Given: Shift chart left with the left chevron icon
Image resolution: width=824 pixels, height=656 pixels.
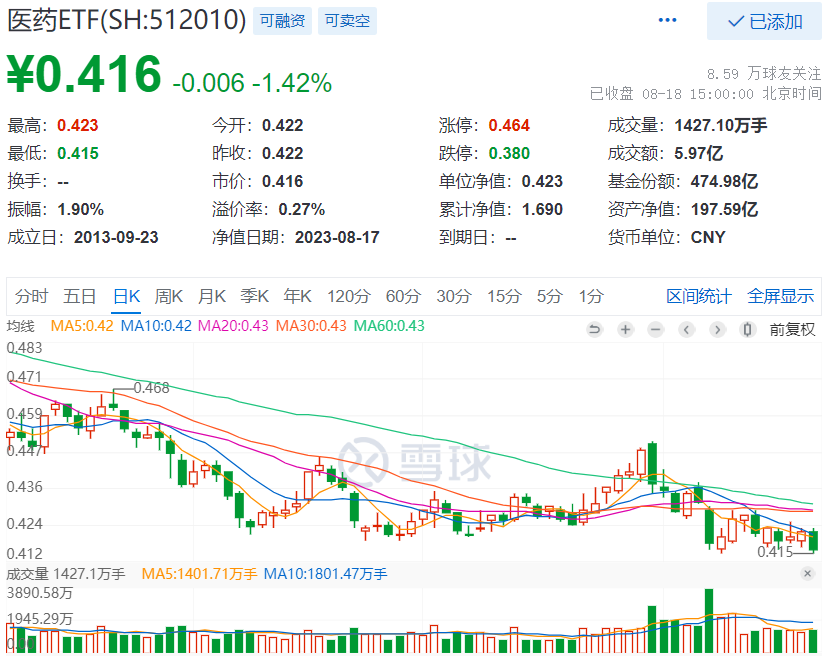Looking at the screenshot, I should 686,330.
